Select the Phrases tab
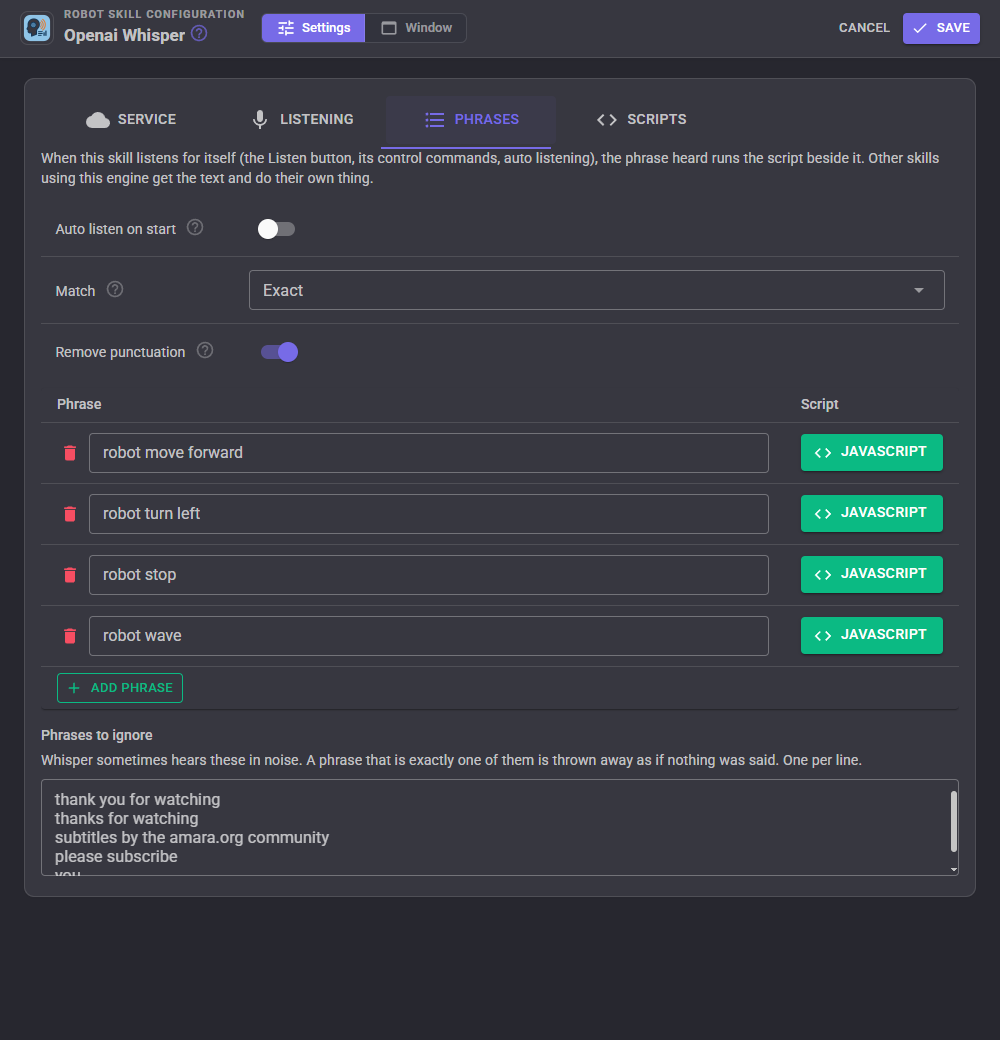The height and width of the screenshot is (1040, 1000). 471,119
